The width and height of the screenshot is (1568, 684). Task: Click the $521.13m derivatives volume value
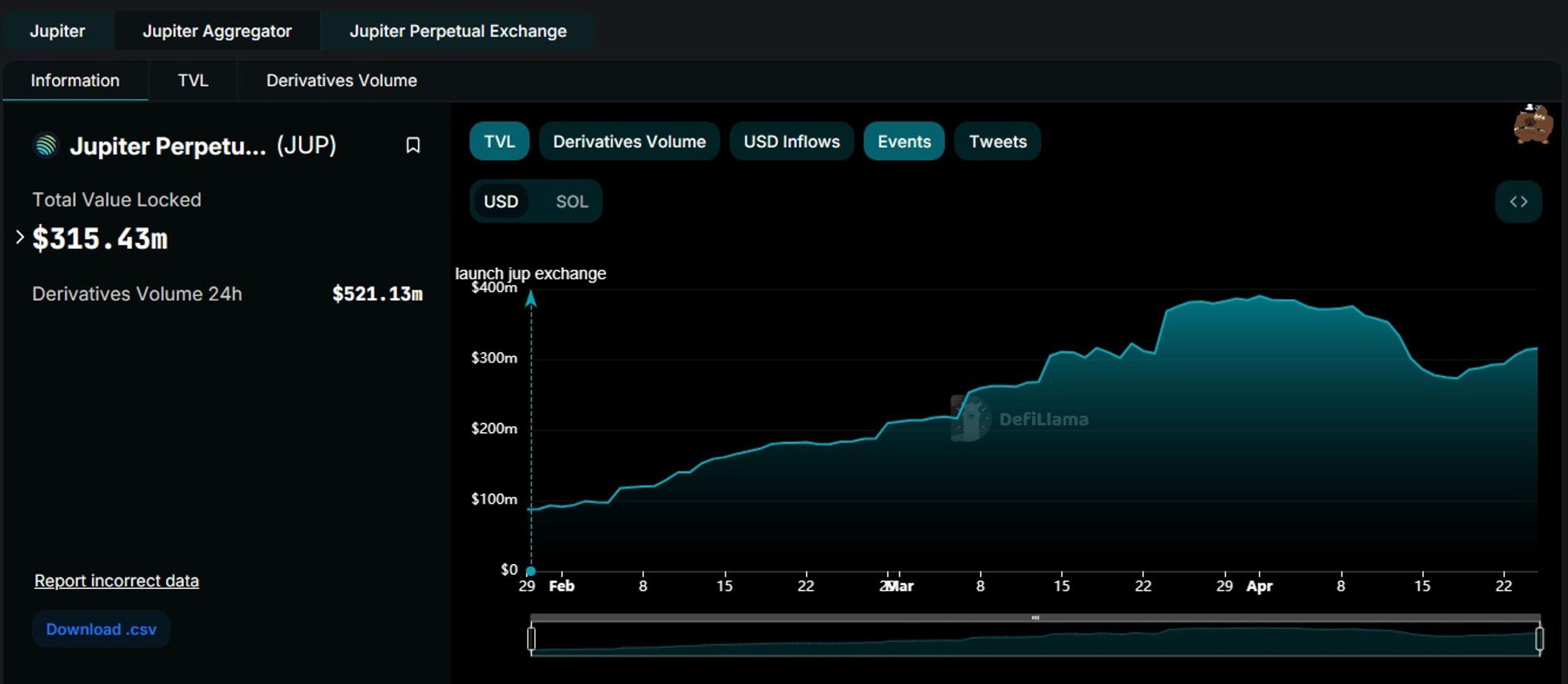(377, 294)
